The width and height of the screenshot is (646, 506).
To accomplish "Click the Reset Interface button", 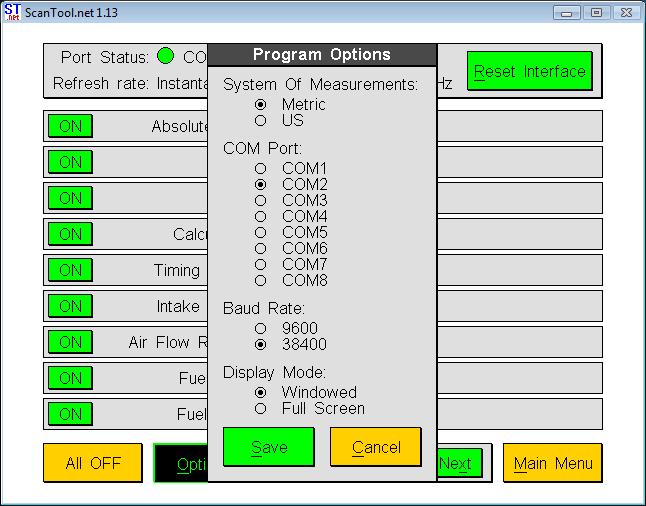I will coord(530,71).
